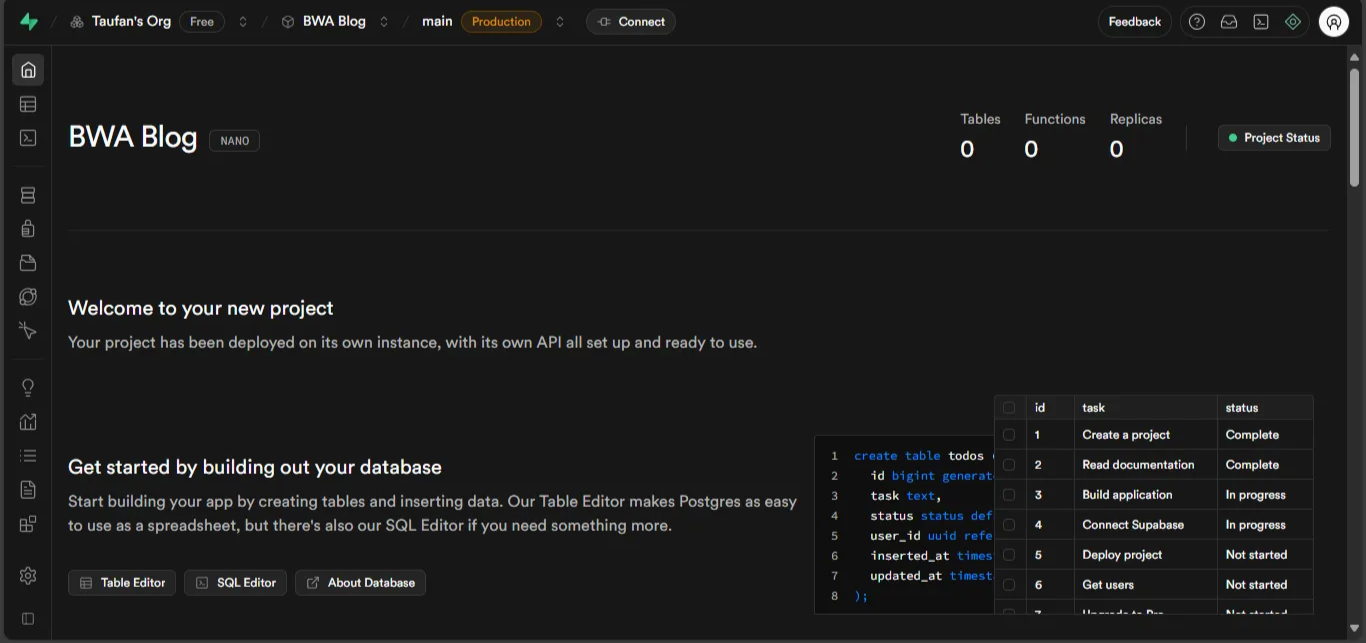Open Advisors lightbulb icon
This screenshot has height=643, width=1366.
pyautogui.click(x=28, y=388)
